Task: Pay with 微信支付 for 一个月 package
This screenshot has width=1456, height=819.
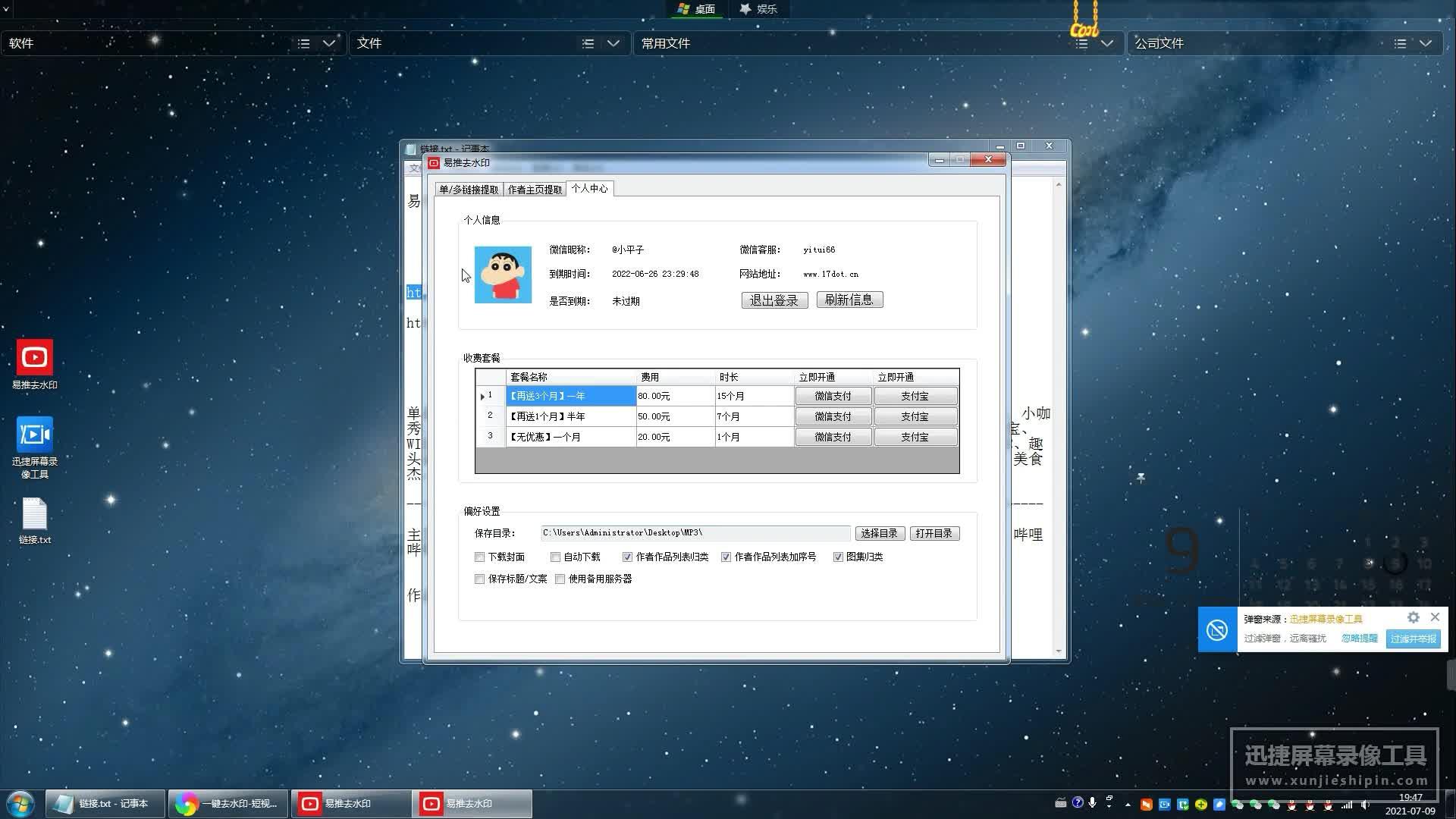Action: pyautogui.click(x=833, y=437)
